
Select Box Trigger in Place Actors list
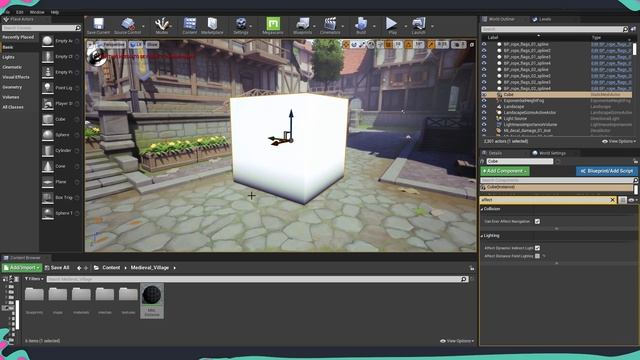[60, 198]
